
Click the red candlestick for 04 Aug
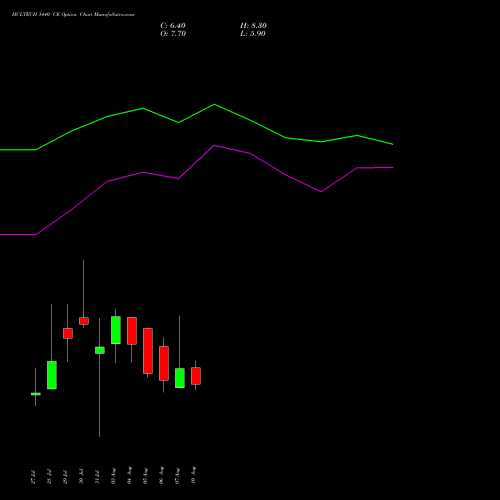(132, 331)
